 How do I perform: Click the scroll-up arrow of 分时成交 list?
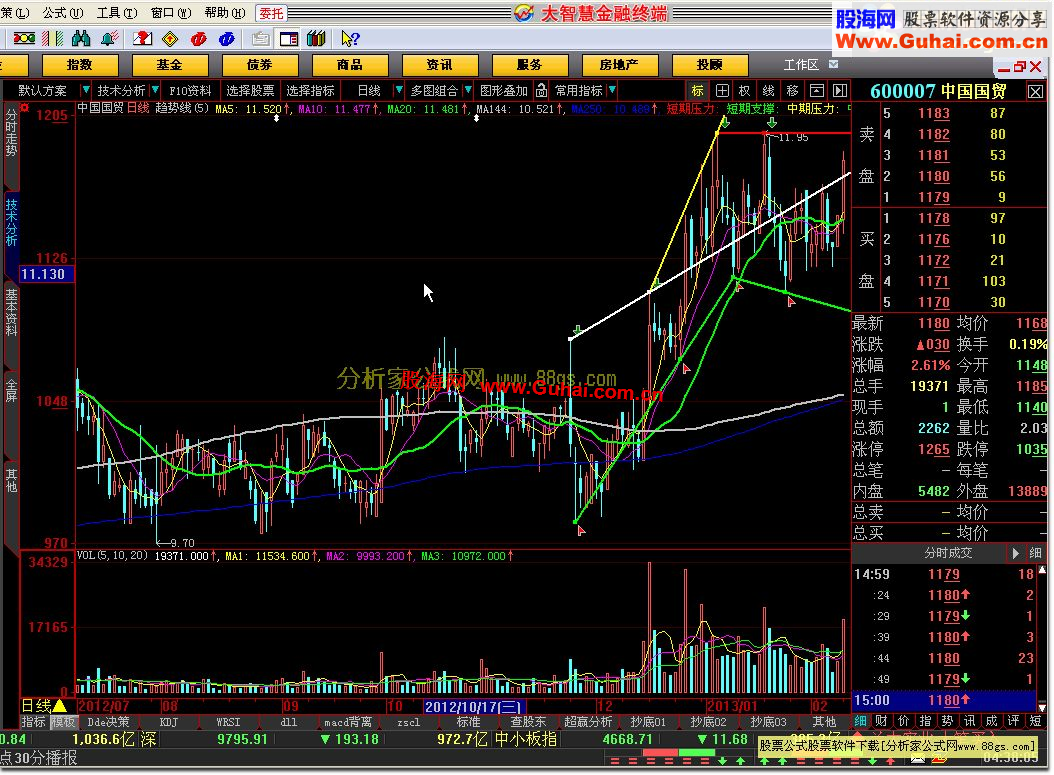(1042, 570)
